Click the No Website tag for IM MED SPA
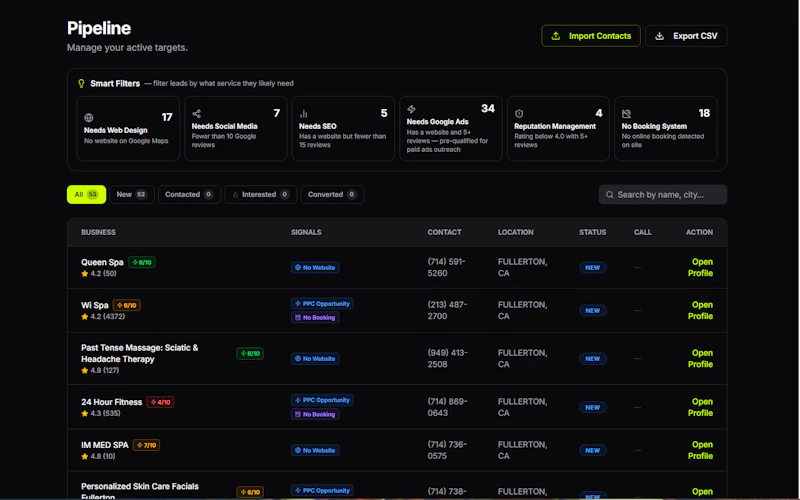 315,451
